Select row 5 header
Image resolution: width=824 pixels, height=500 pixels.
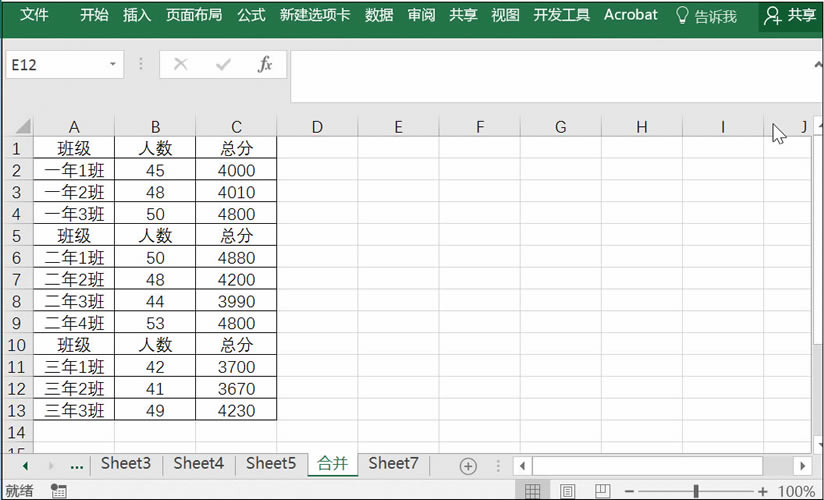click(17, 236)
